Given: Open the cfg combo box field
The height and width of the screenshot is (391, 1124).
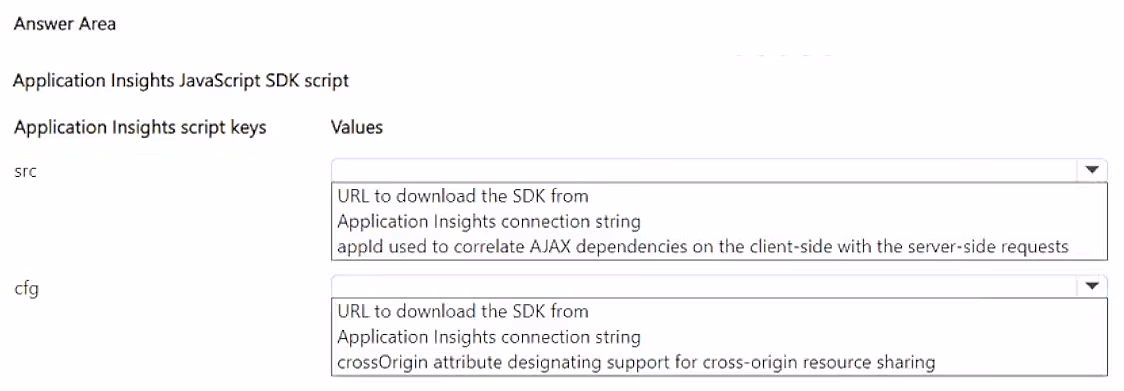Looking at the screenshot, I should point(719,286).
